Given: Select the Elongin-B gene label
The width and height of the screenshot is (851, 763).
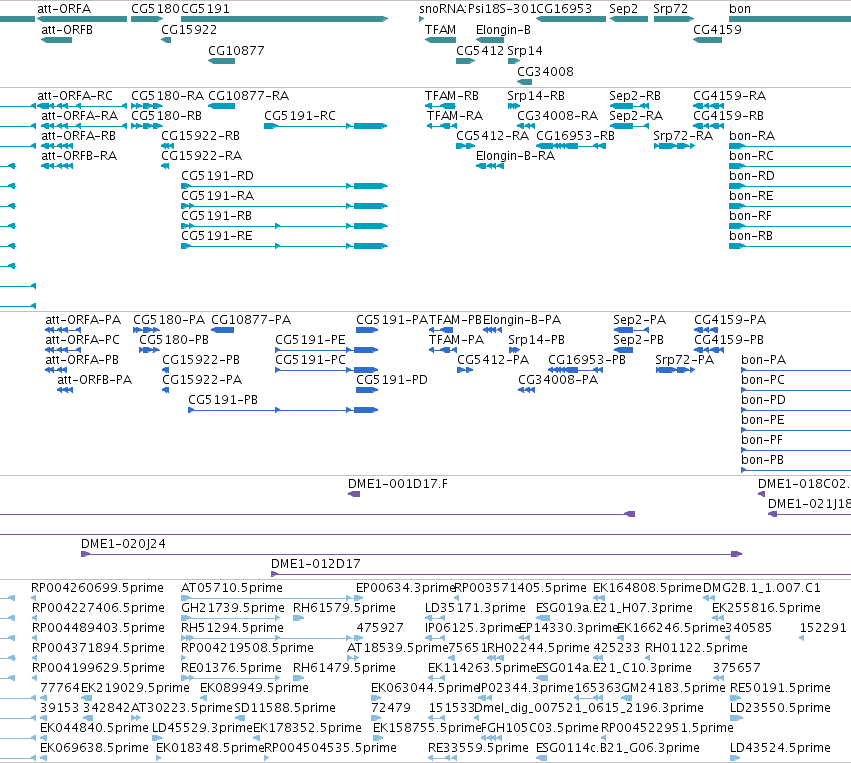Looking at the screenshot, I should [x=503, y=30].
